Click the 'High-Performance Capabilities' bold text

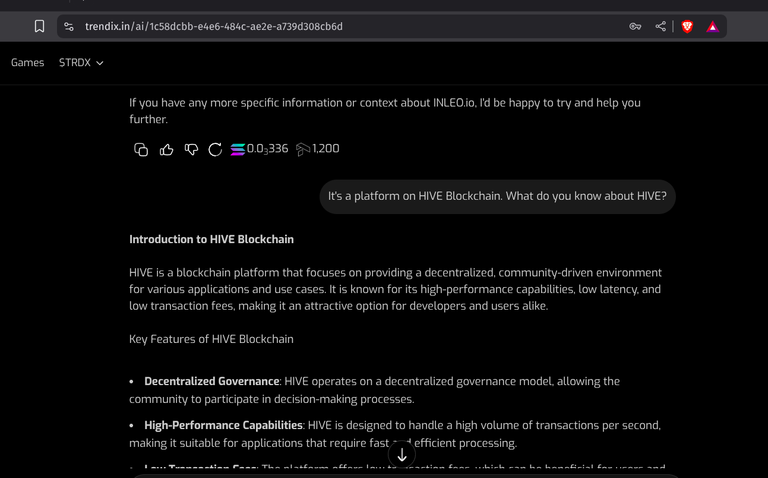point(223,425)
